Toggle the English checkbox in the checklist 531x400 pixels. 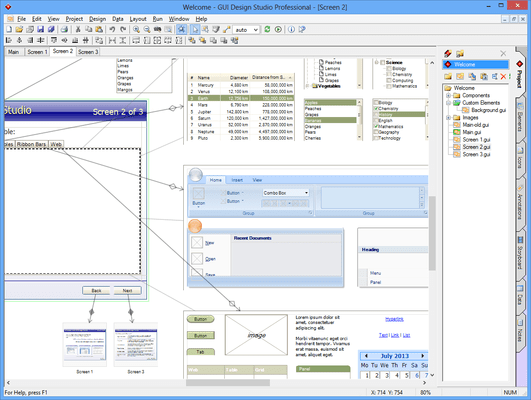coord(376,120)
